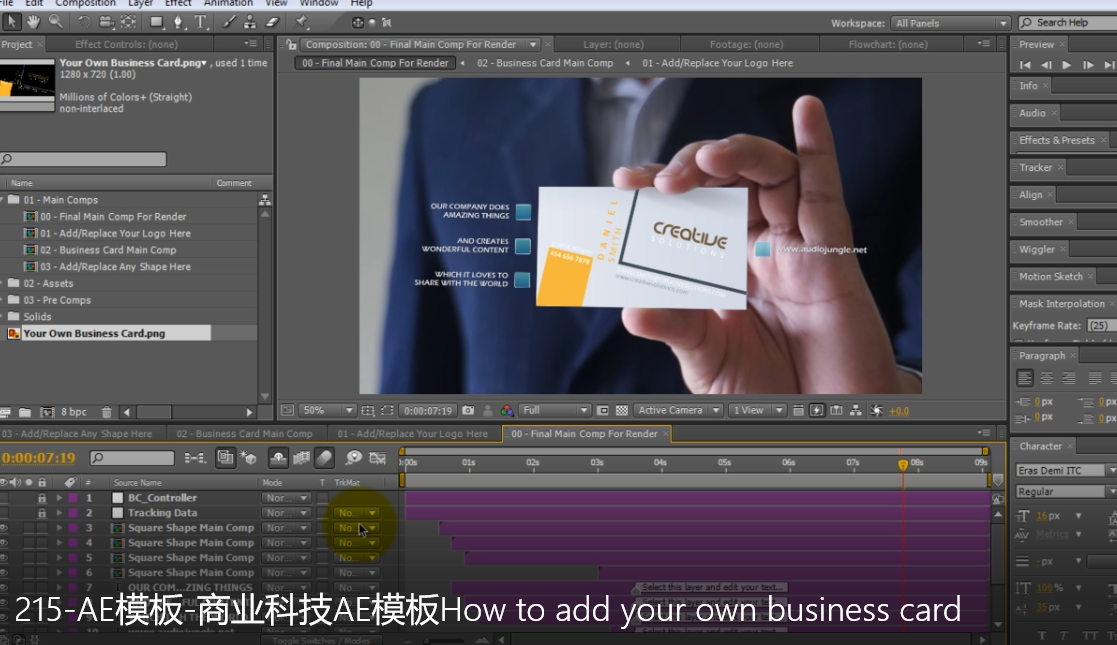Toggle Hide Shy Layers switch in timeline
The image size is (1117, 645).
coord(278,458)
